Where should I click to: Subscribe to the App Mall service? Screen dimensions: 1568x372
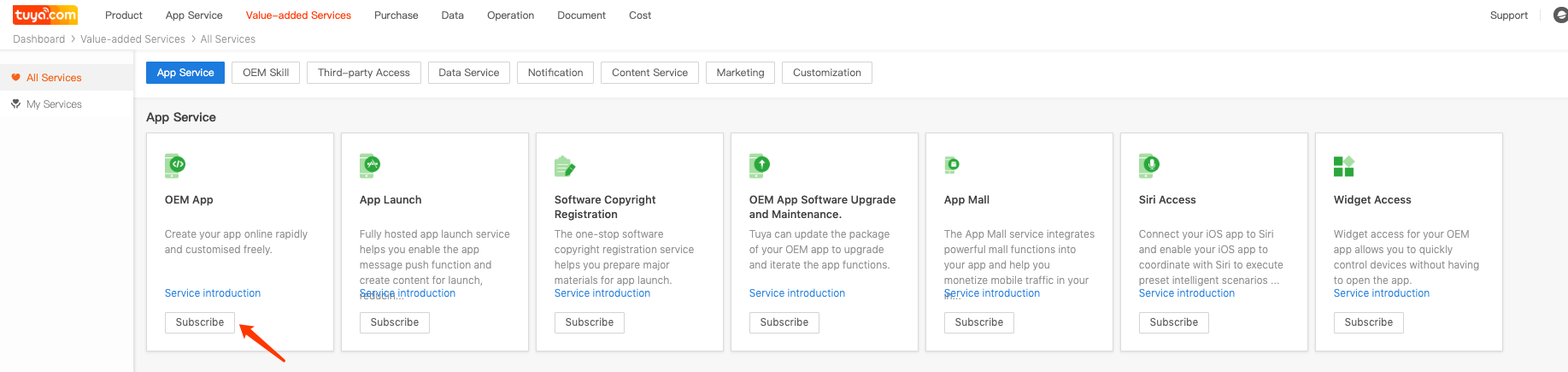click(x=979, y=322)
